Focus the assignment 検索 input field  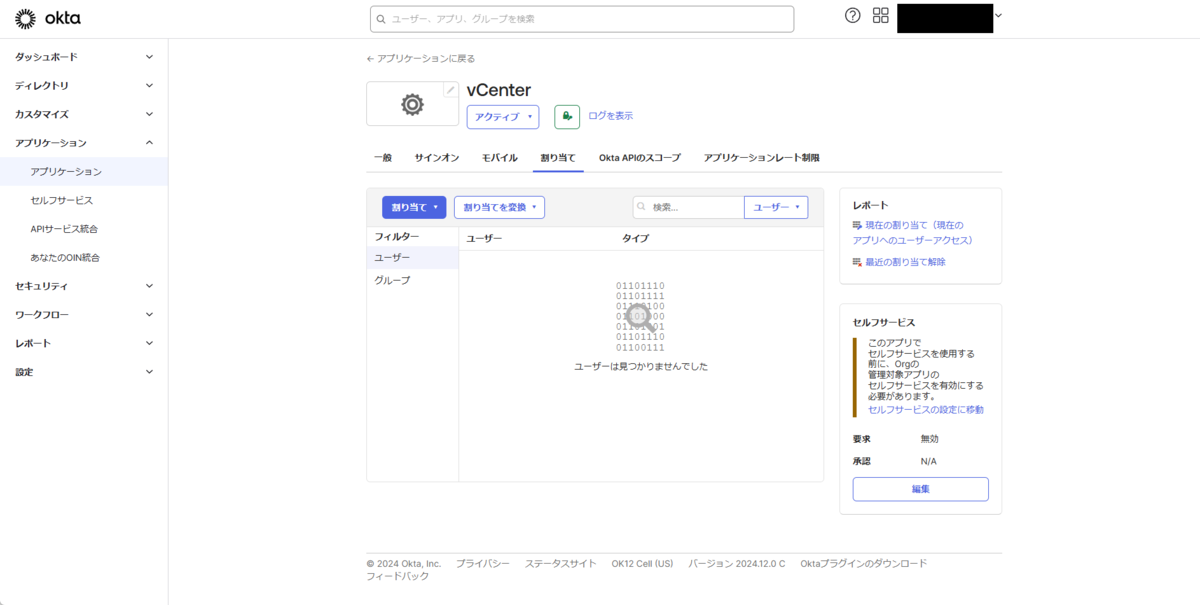[x=689, y=207]
